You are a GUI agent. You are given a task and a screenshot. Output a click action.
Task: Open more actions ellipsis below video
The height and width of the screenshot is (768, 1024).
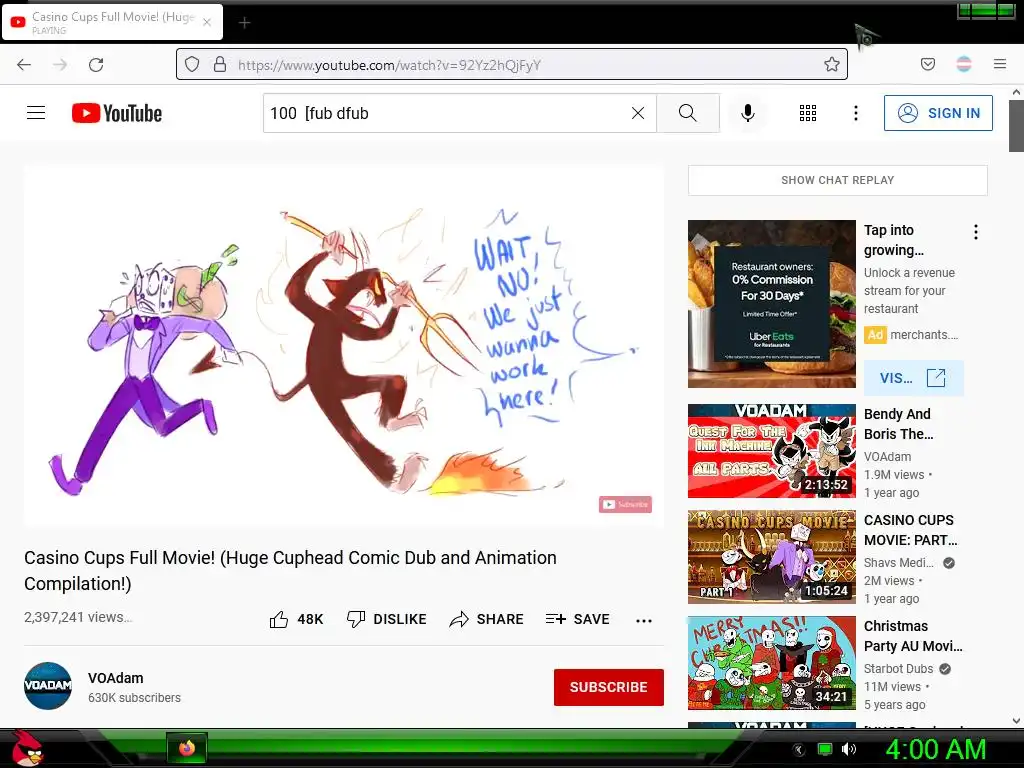(644, 620)
